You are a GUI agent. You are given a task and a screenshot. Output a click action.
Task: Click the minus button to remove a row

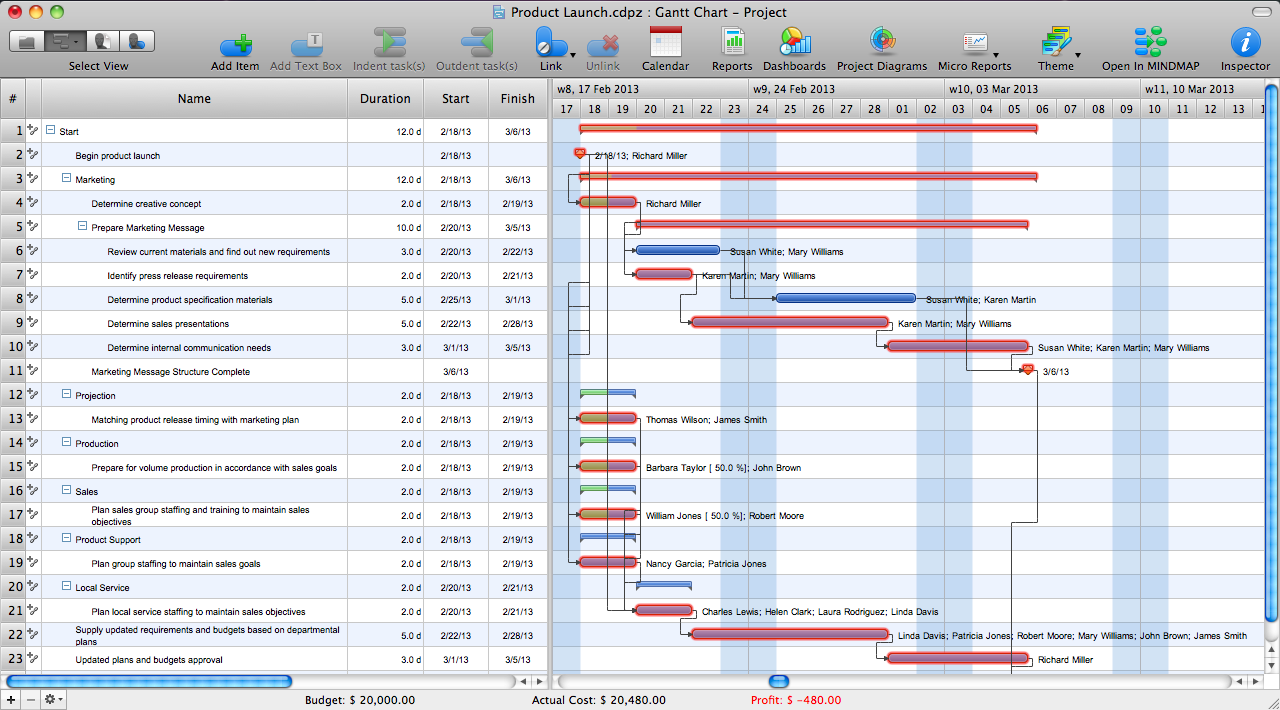click(29, 699)
